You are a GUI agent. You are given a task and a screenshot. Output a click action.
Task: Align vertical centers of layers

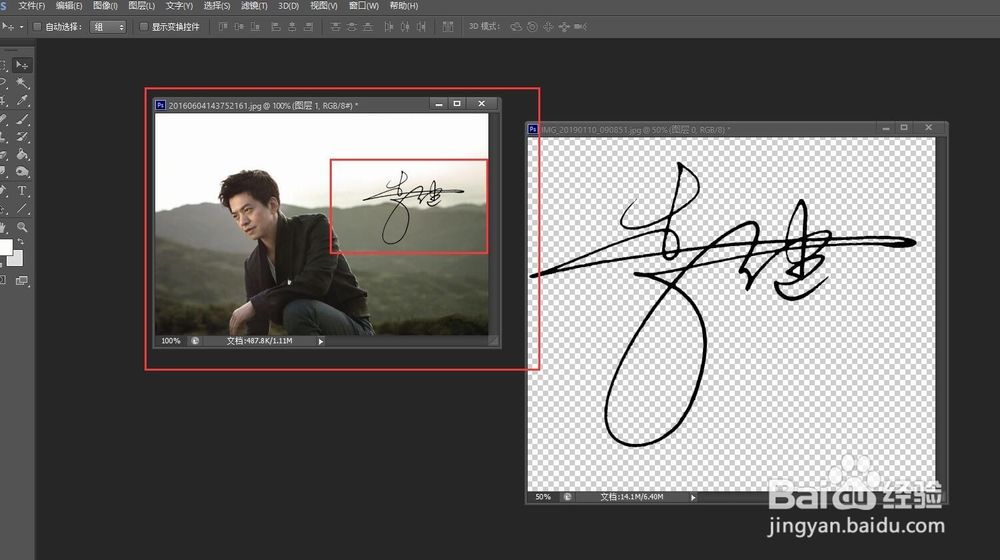pos(239,27)
